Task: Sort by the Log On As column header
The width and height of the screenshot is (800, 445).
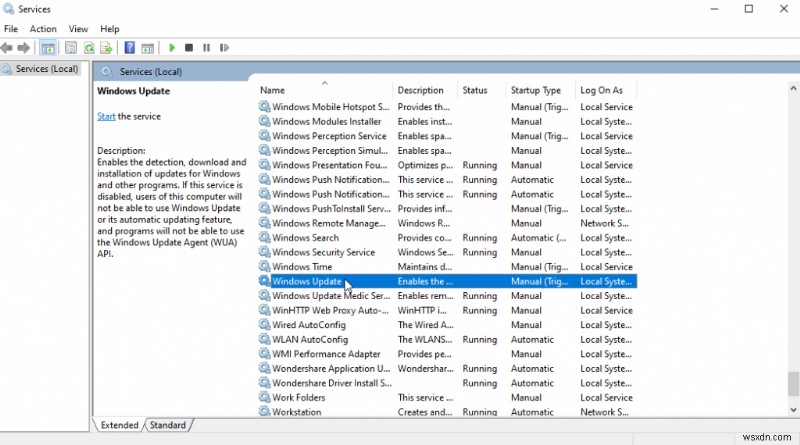Action: click(x=606, y=90)
